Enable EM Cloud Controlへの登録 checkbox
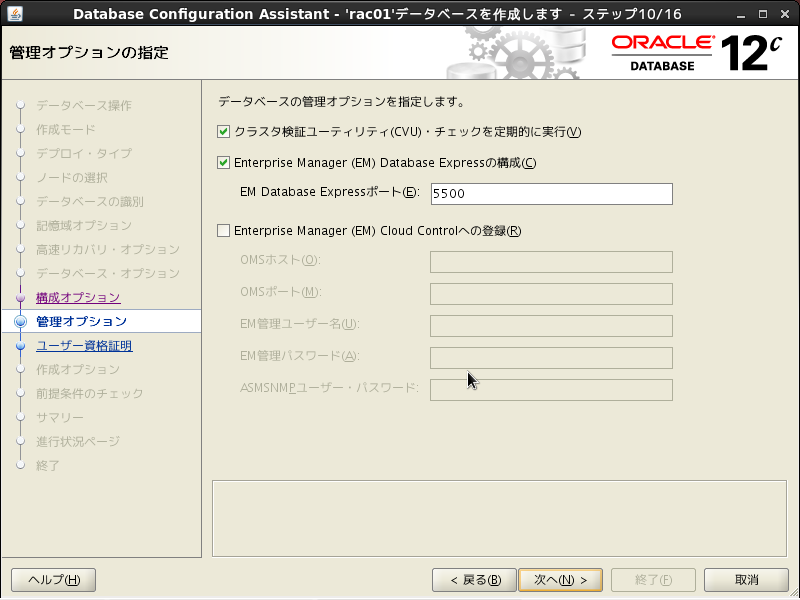 (x=223, y=231)
